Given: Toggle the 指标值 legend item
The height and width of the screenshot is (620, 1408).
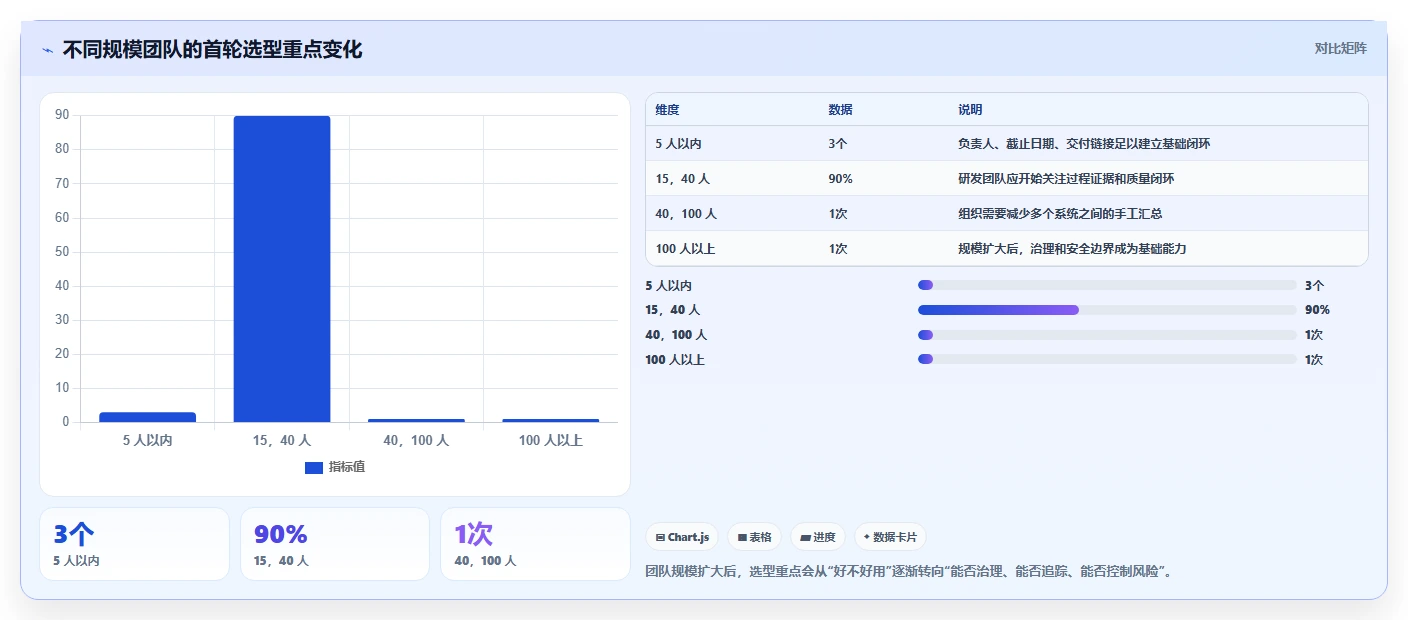Looking at the screenshot, I should pos(335,467).
